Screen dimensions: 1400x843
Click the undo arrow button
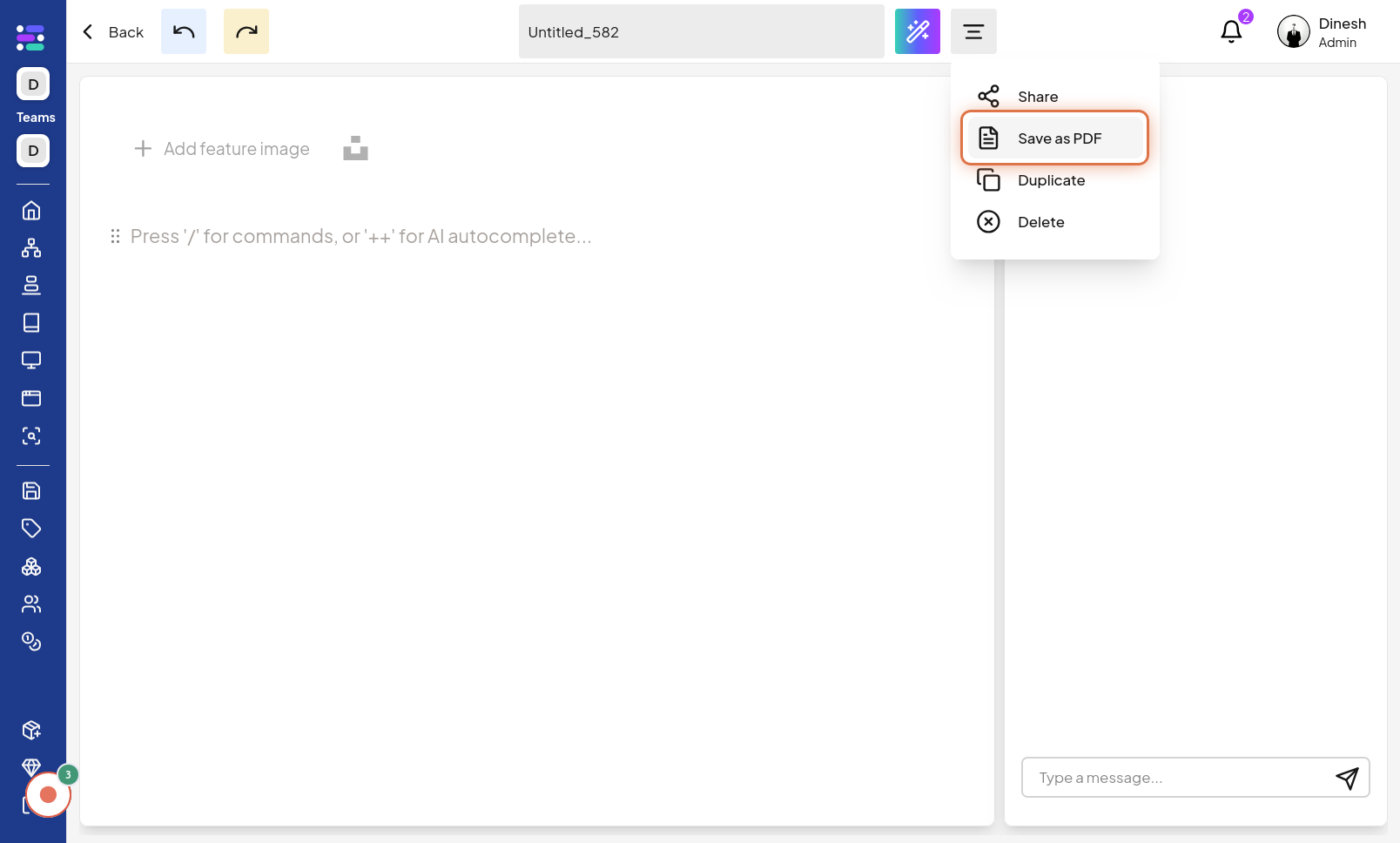tap(184, 31)
